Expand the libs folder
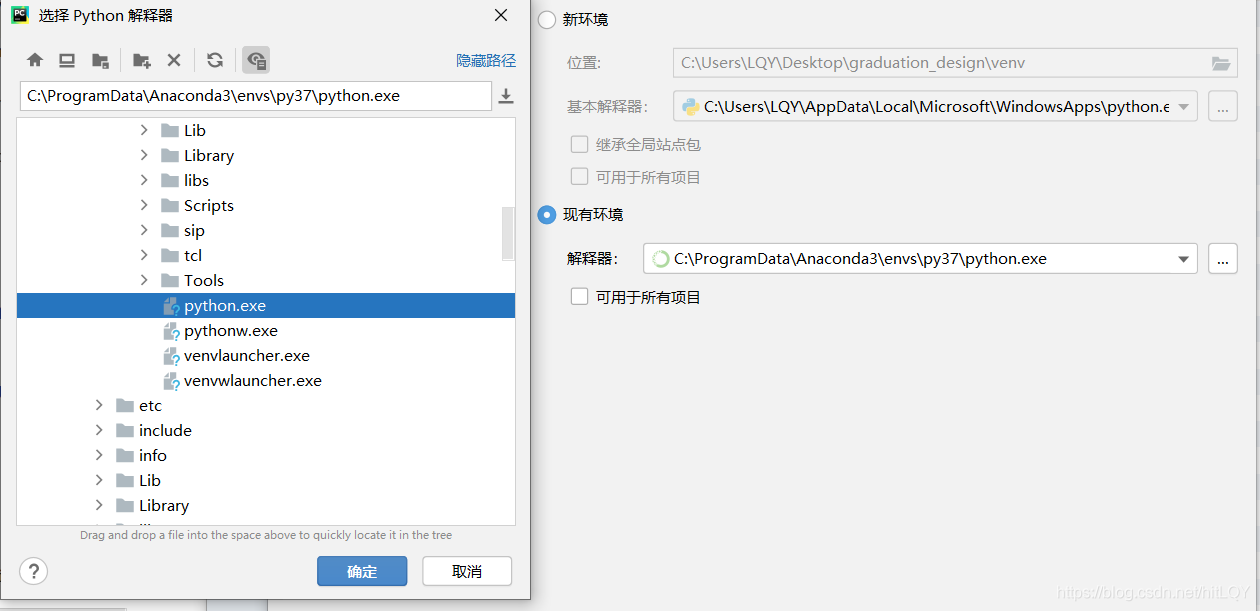The width and height of the screenshot is (1260, 611). point(144,180)
